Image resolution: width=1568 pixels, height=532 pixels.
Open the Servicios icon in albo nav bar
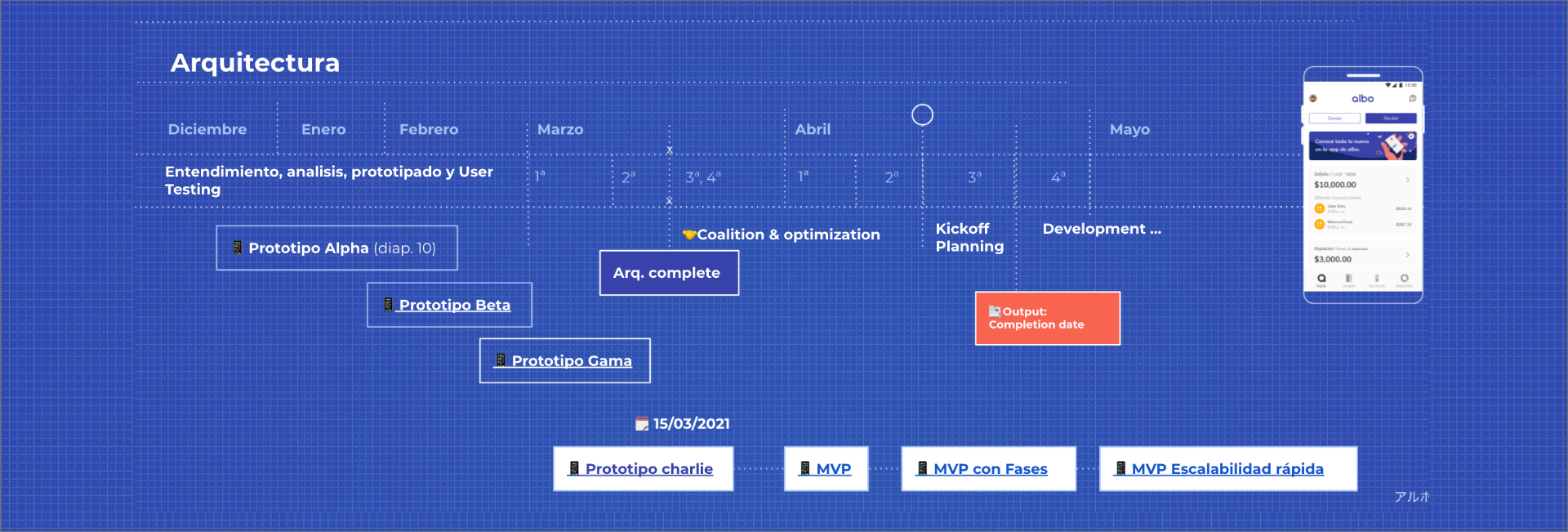(1377, 279)
